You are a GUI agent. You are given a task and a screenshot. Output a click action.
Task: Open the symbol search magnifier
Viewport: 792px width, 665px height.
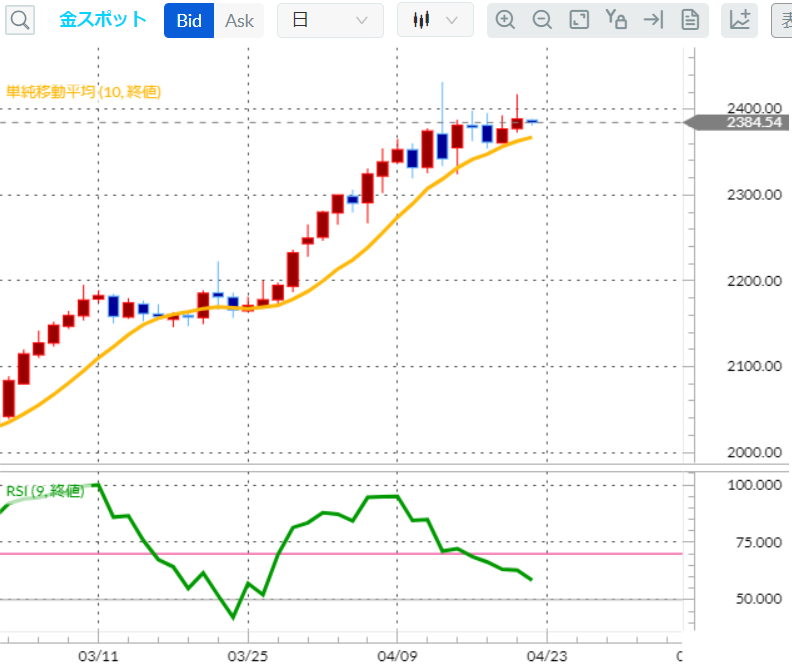pos(20,20)
